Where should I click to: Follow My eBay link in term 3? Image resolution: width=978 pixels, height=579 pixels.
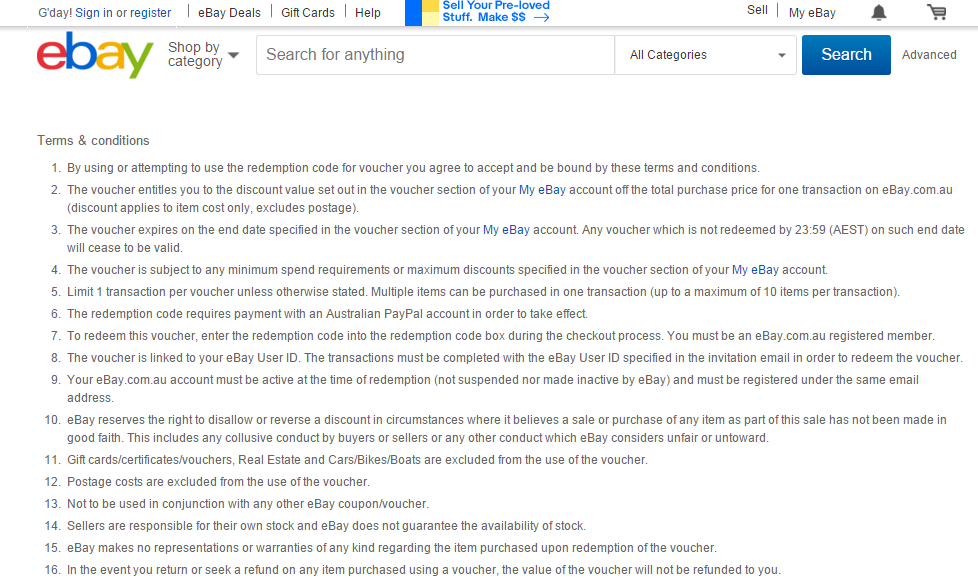[506, 230]
